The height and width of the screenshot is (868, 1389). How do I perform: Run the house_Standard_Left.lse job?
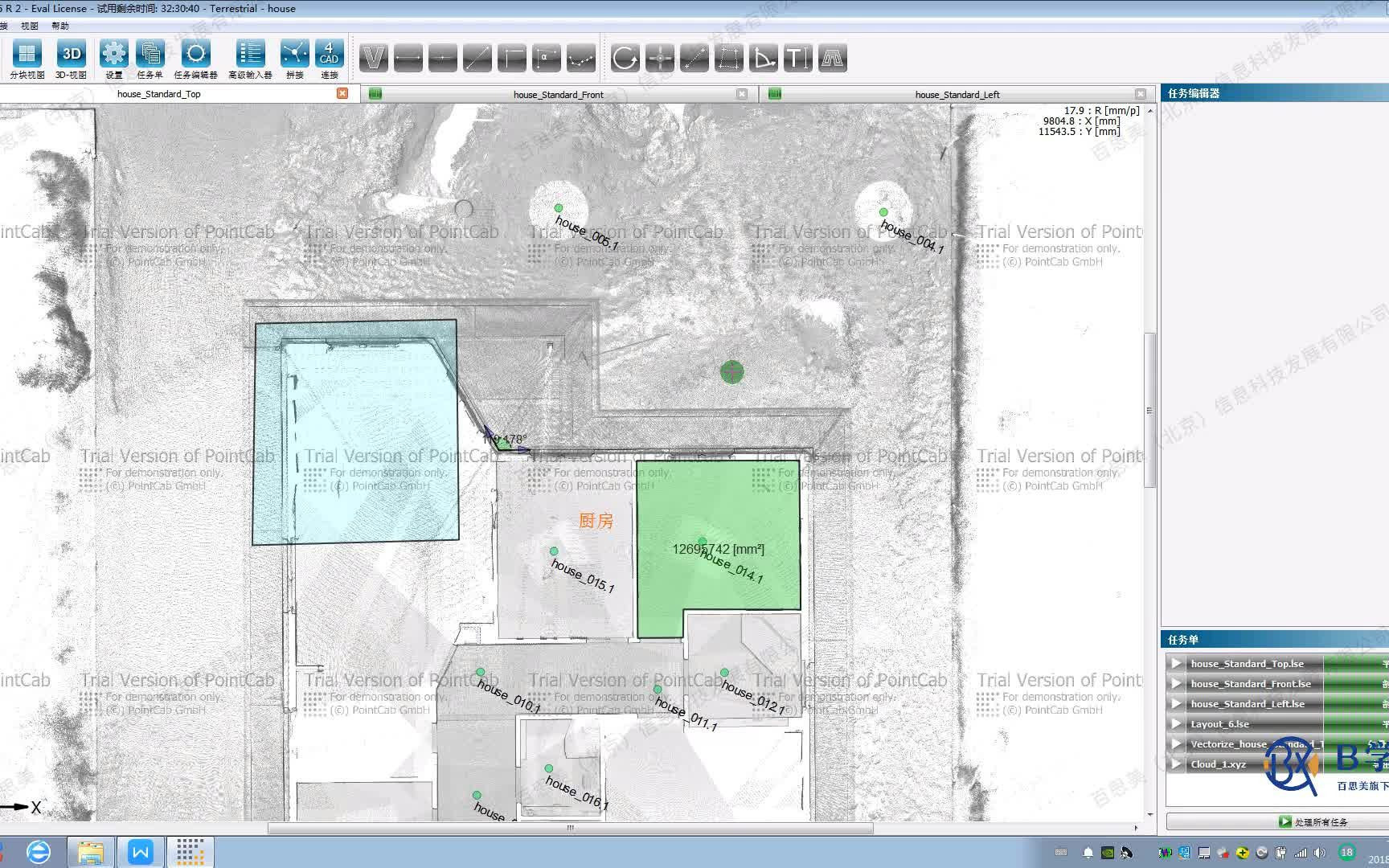point(1176,704)
